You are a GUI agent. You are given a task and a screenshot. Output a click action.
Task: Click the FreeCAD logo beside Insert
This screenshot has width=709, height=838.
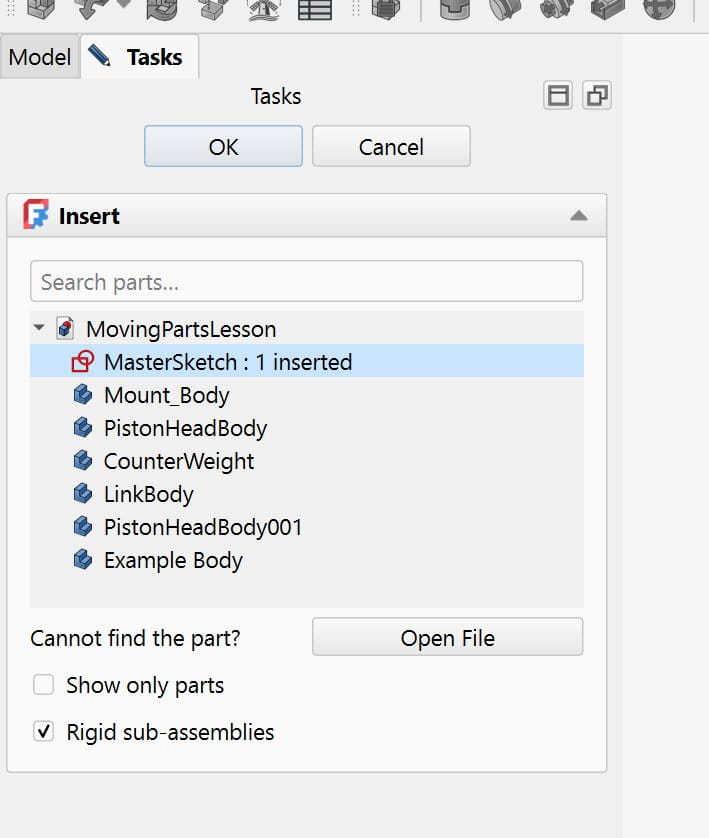click(x=36, y=215)
